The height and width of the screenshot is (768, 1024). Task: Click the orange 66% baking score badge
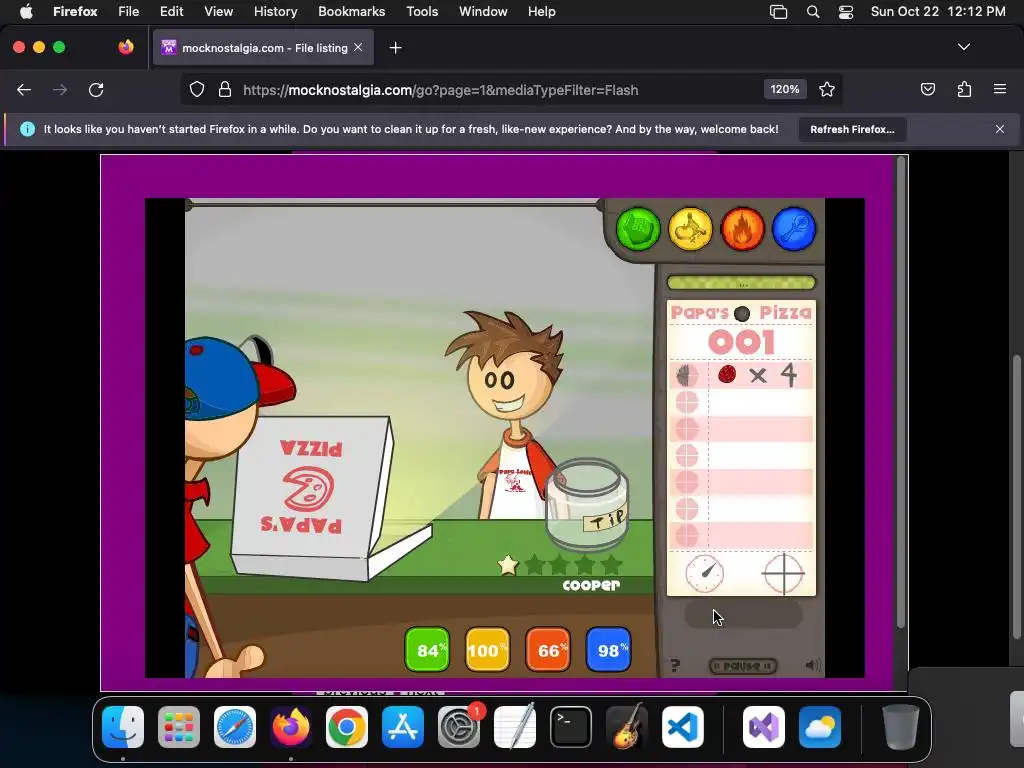click(x=548, y=650)
